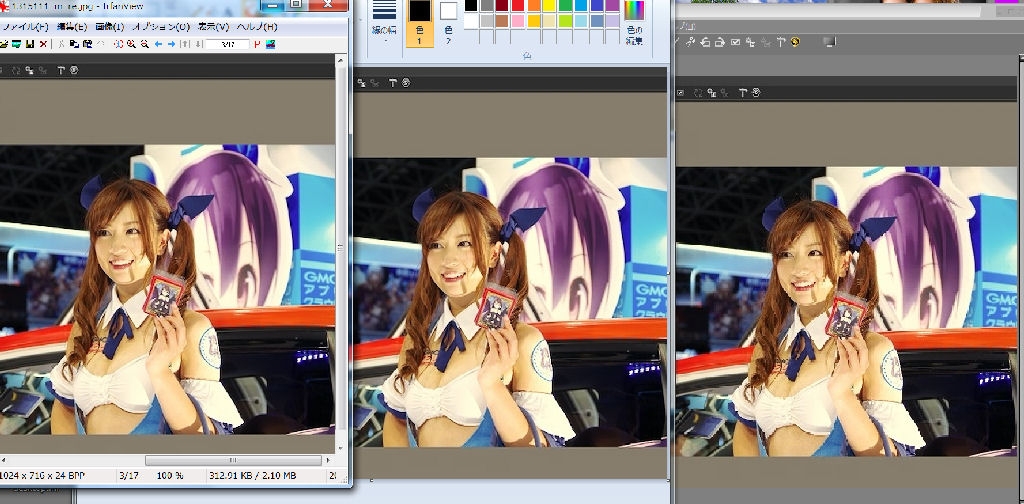Pick the black swatch in Paint palette

click(471, 5)
